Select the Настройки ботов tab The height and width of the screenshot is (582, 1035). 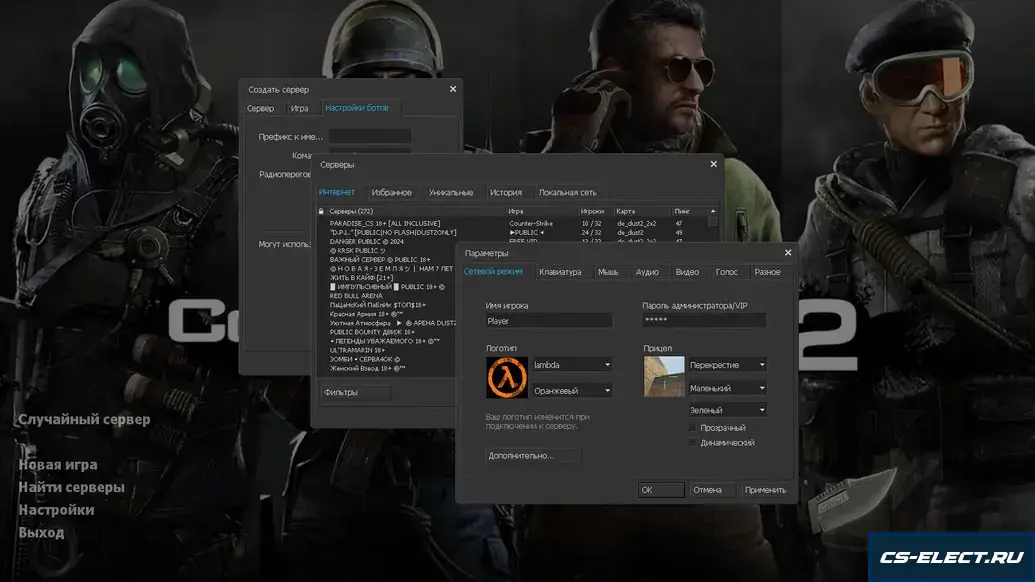pyautogui.click(x=357, y=108)
